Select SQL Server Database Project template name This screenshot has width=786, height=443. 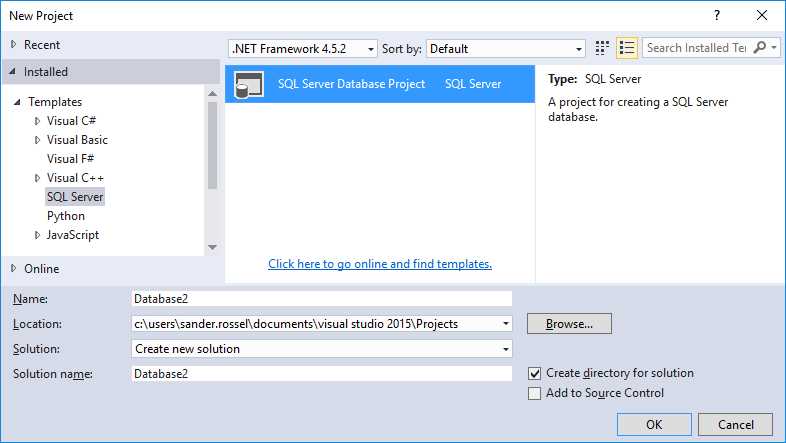pyautogui.click(x=351, y=84)
